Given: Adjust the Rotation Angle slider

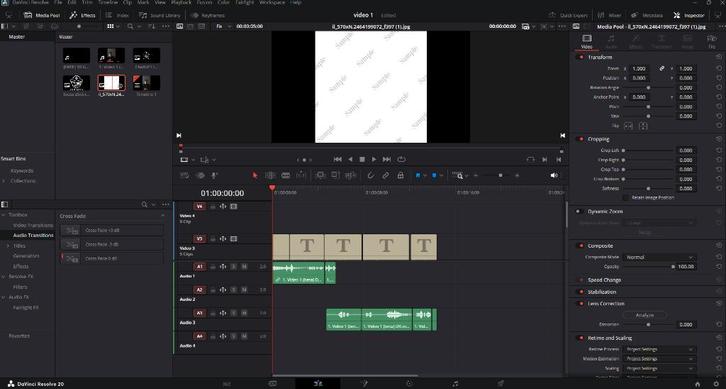Looking at the screenshot, I should [x=648, y=88].
